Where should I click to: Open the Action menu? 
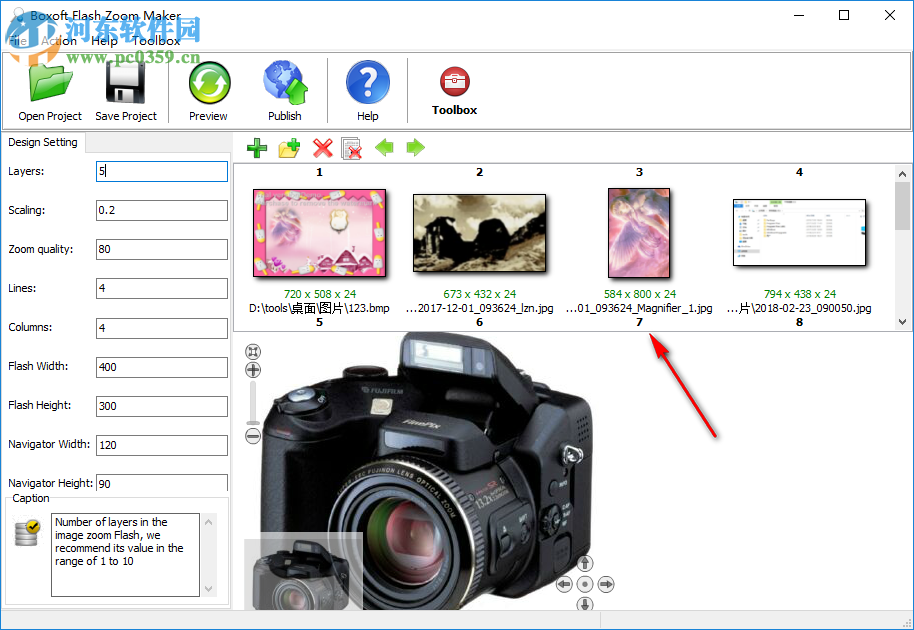click(60, 40)
